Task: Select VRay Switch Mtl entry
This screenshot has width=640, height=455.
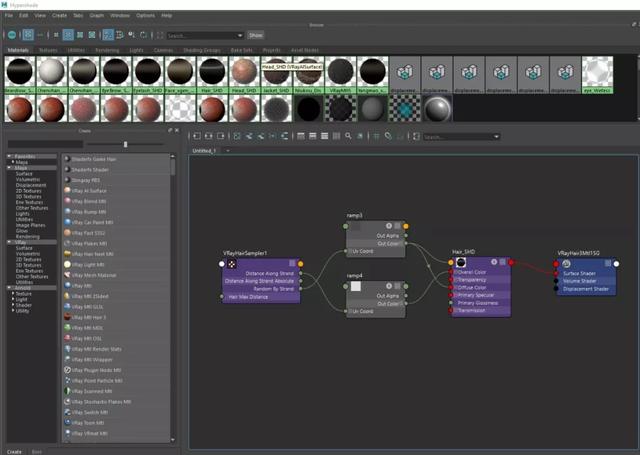Action: pos(116,412)
